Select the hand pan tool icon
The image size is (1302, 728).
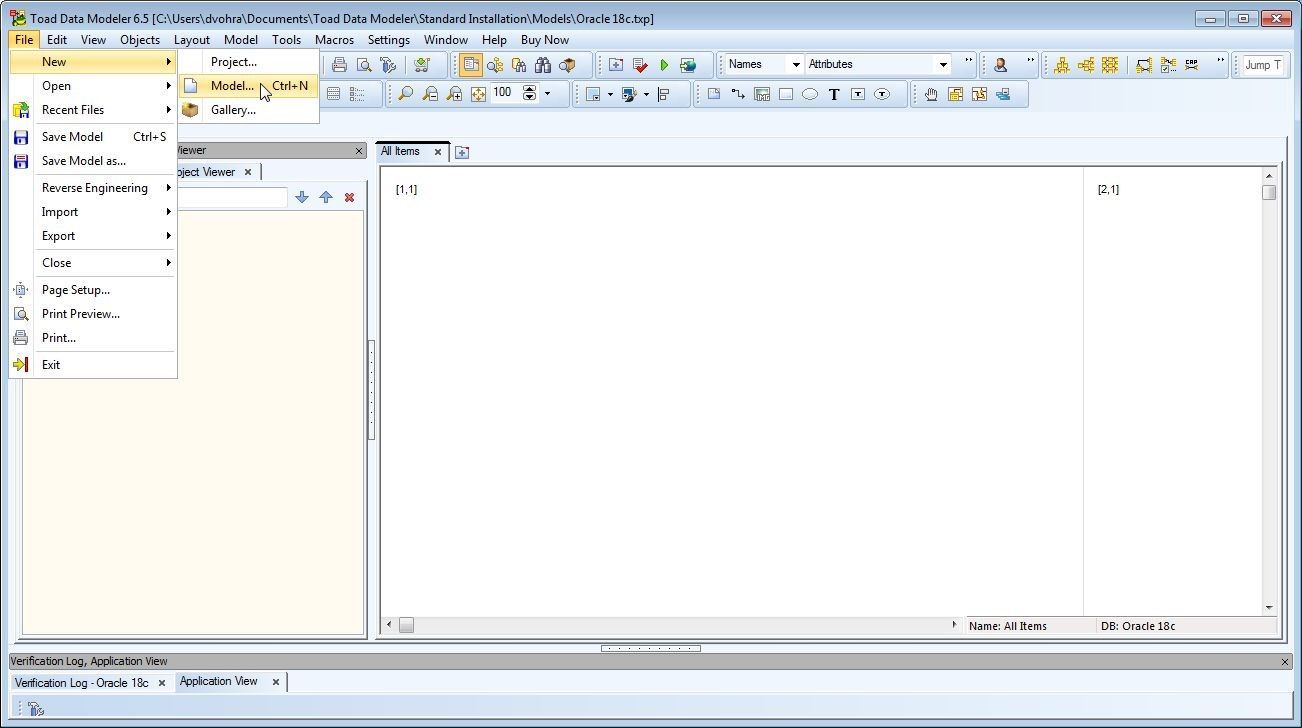point(931,94)
